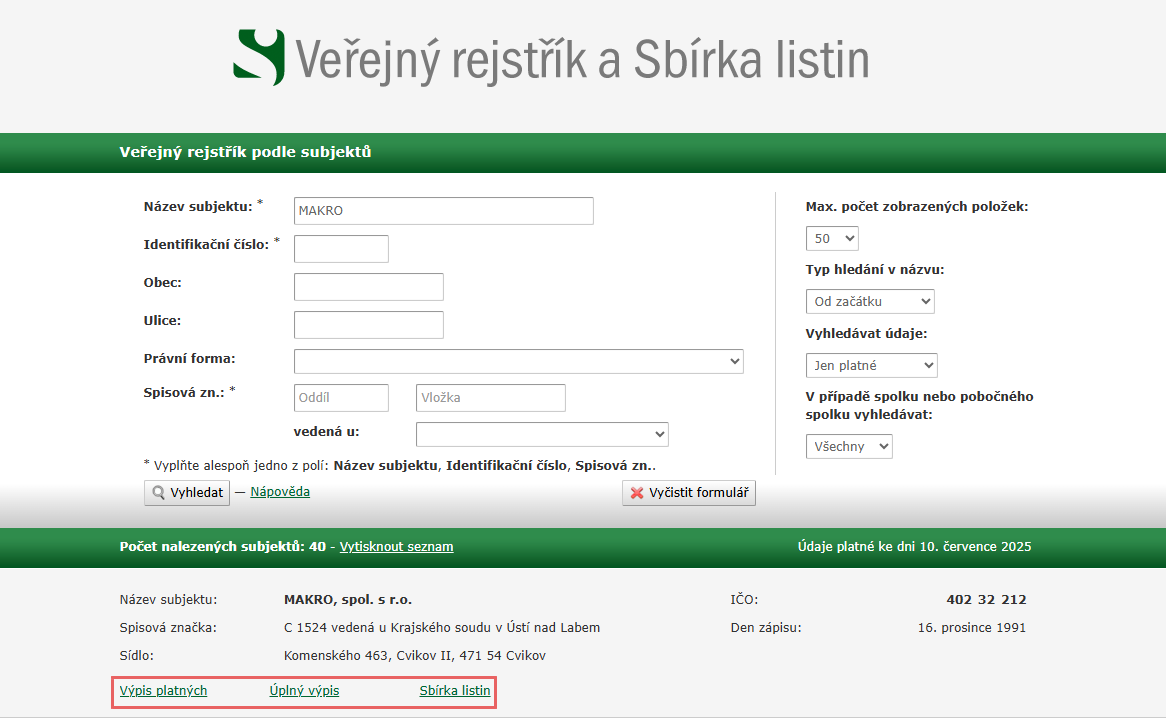Open the vedená u court dropdown

(x=541, y=434)
